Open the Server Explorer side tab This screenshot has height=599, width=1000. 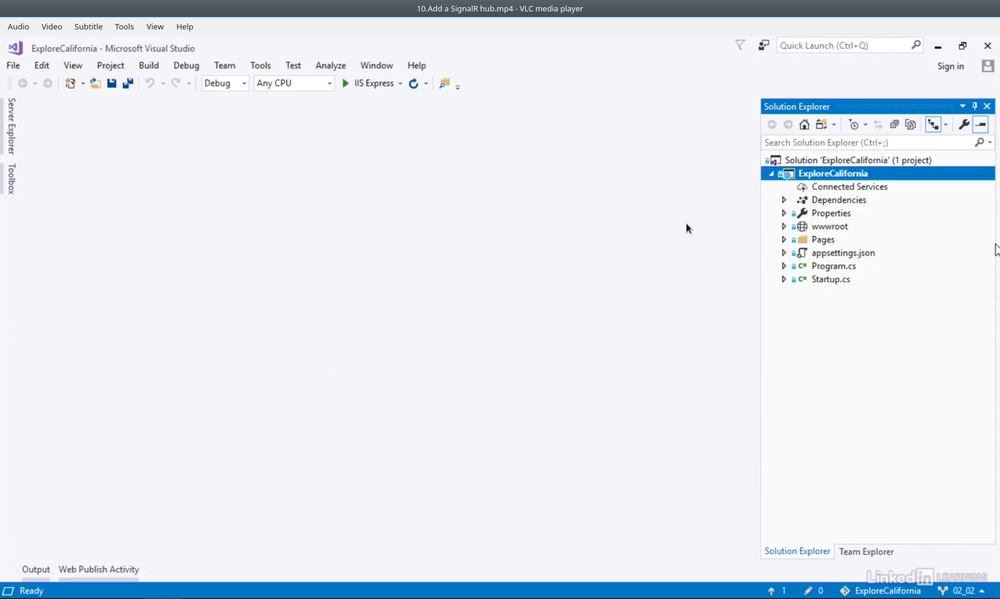point(11,126)
